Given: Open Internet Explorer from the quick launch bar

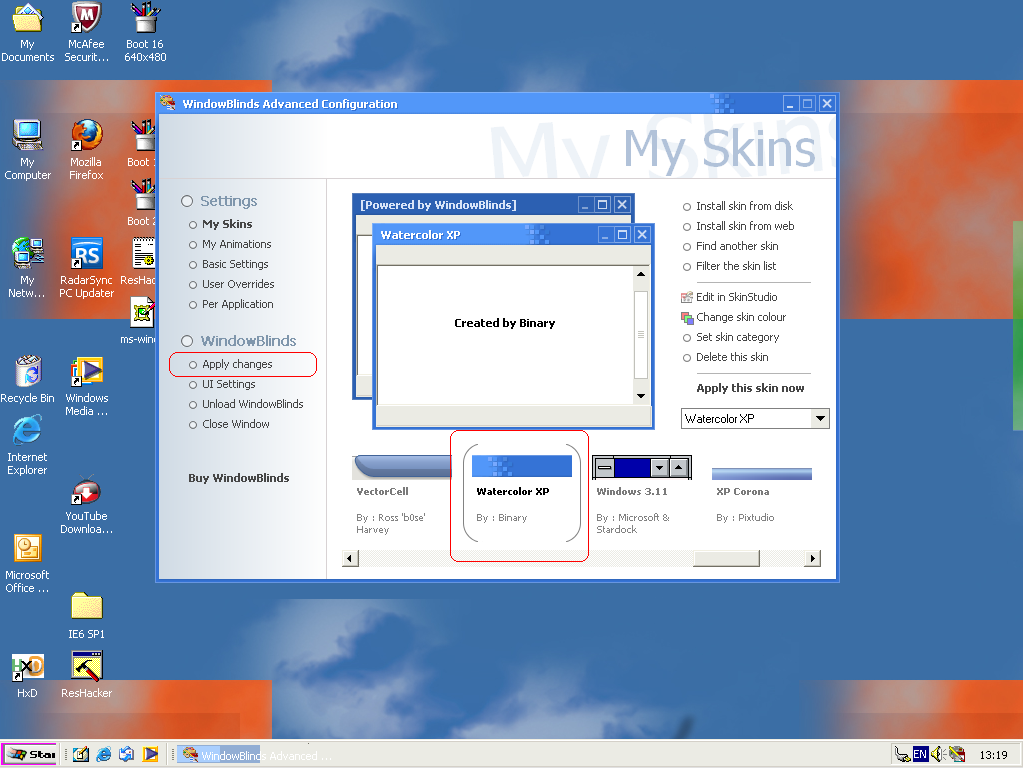Looking at the screenshot, I should (103, 754).
